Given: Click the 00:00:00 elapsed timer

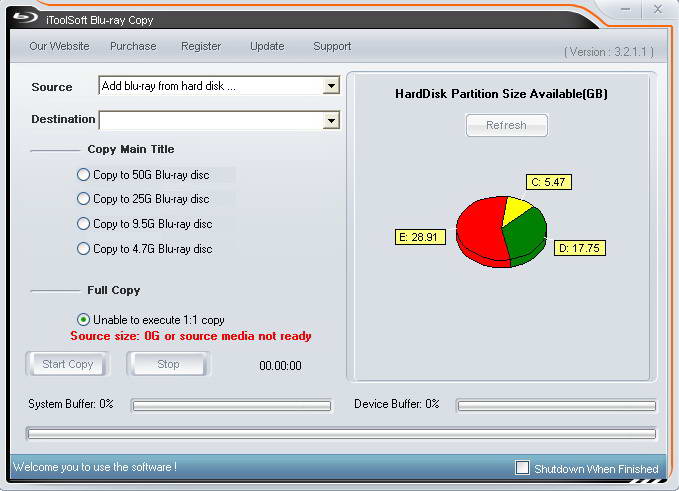Looking at the screenshot, I should tap(280, 366).
